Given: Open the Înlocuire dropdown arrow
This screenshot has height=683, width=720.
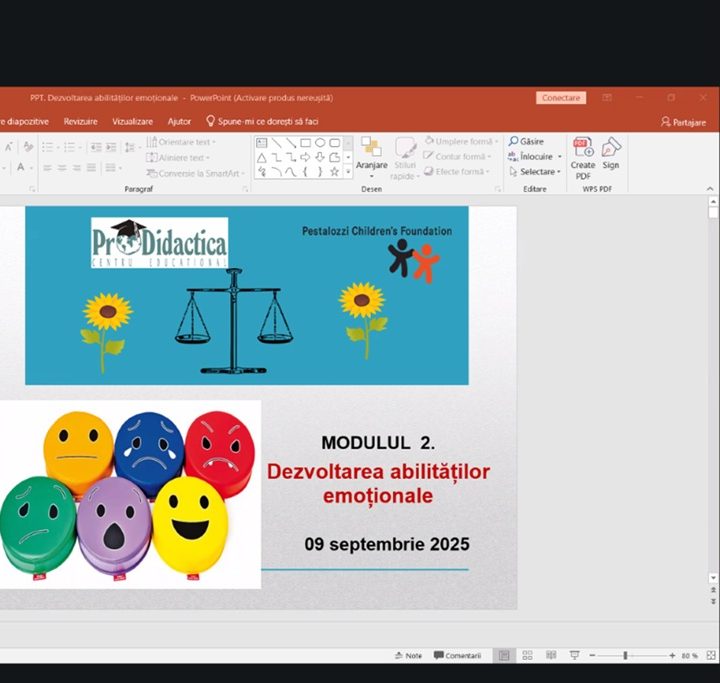Looking at the screenshot, I should pyautogui.click(x=560, y=156).
